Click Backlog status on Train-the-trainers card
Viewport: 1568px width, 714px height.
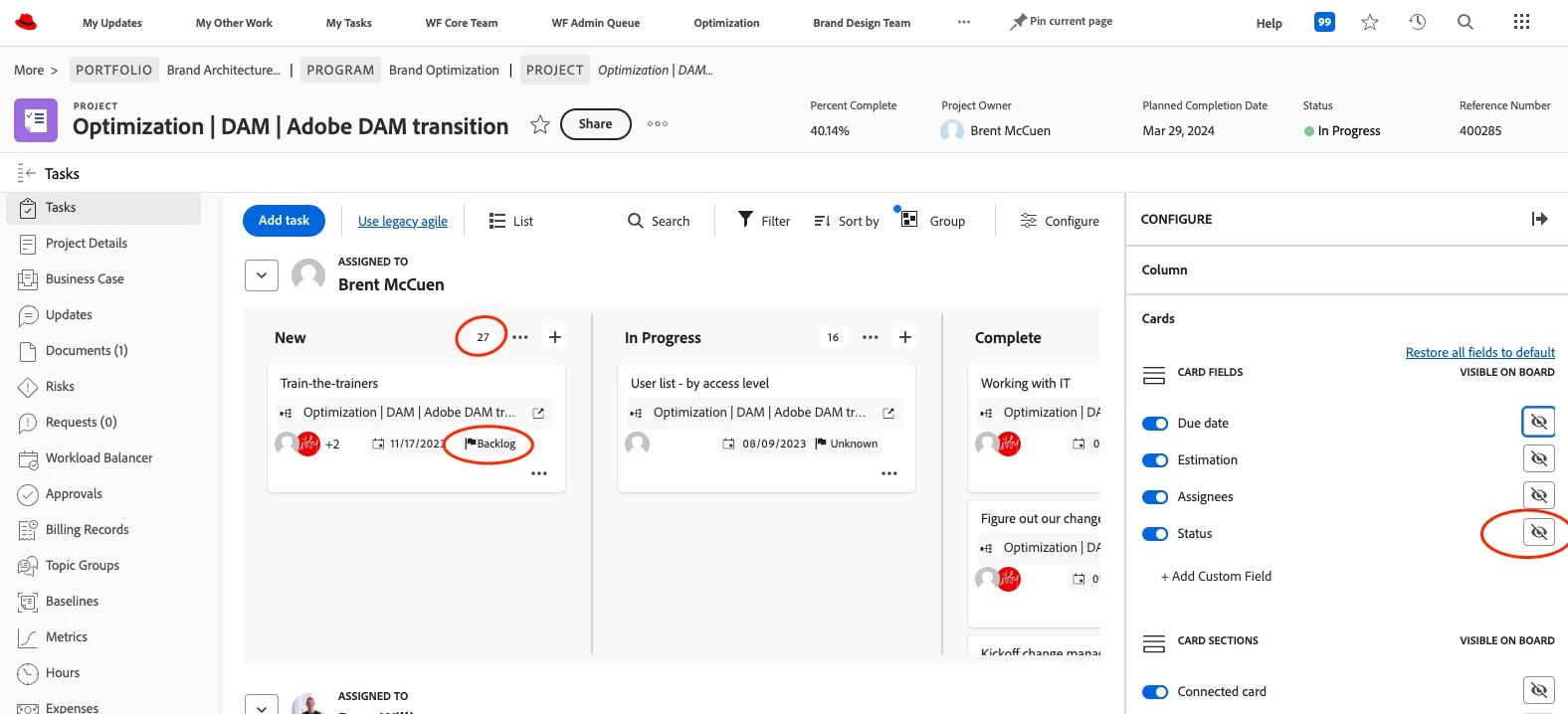click(x=490, y=444)
